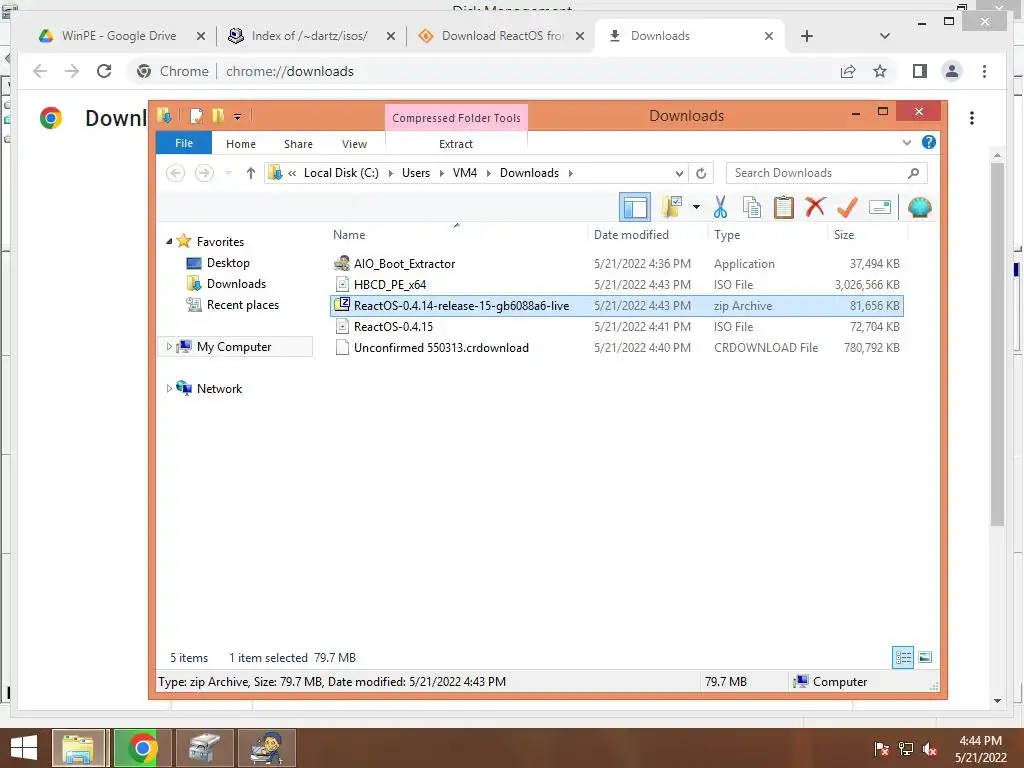Screen dimensions: 1024x768
Task: Bookmark this page with Chrome's star icon
Action: tap(880, 71)
